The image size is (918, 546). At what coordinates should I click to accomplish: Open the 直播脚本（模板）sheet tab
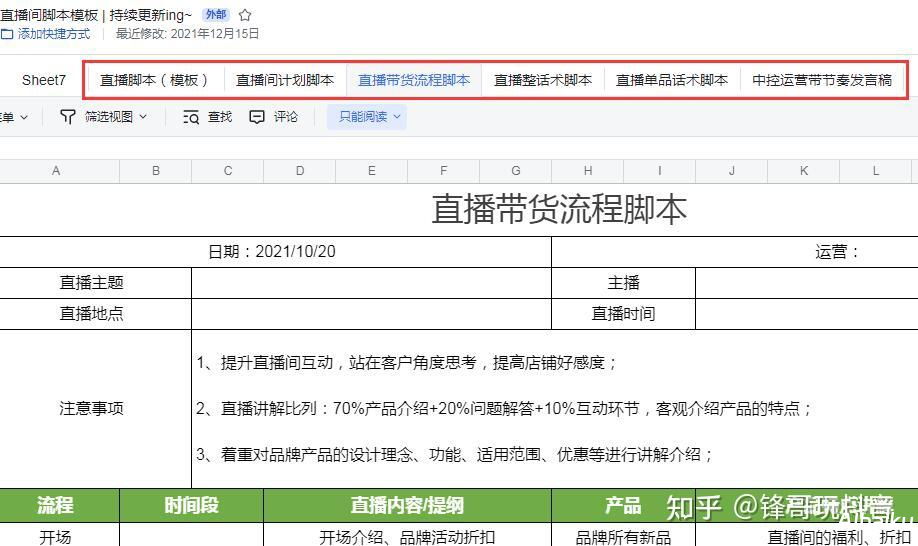coord(155,80)
